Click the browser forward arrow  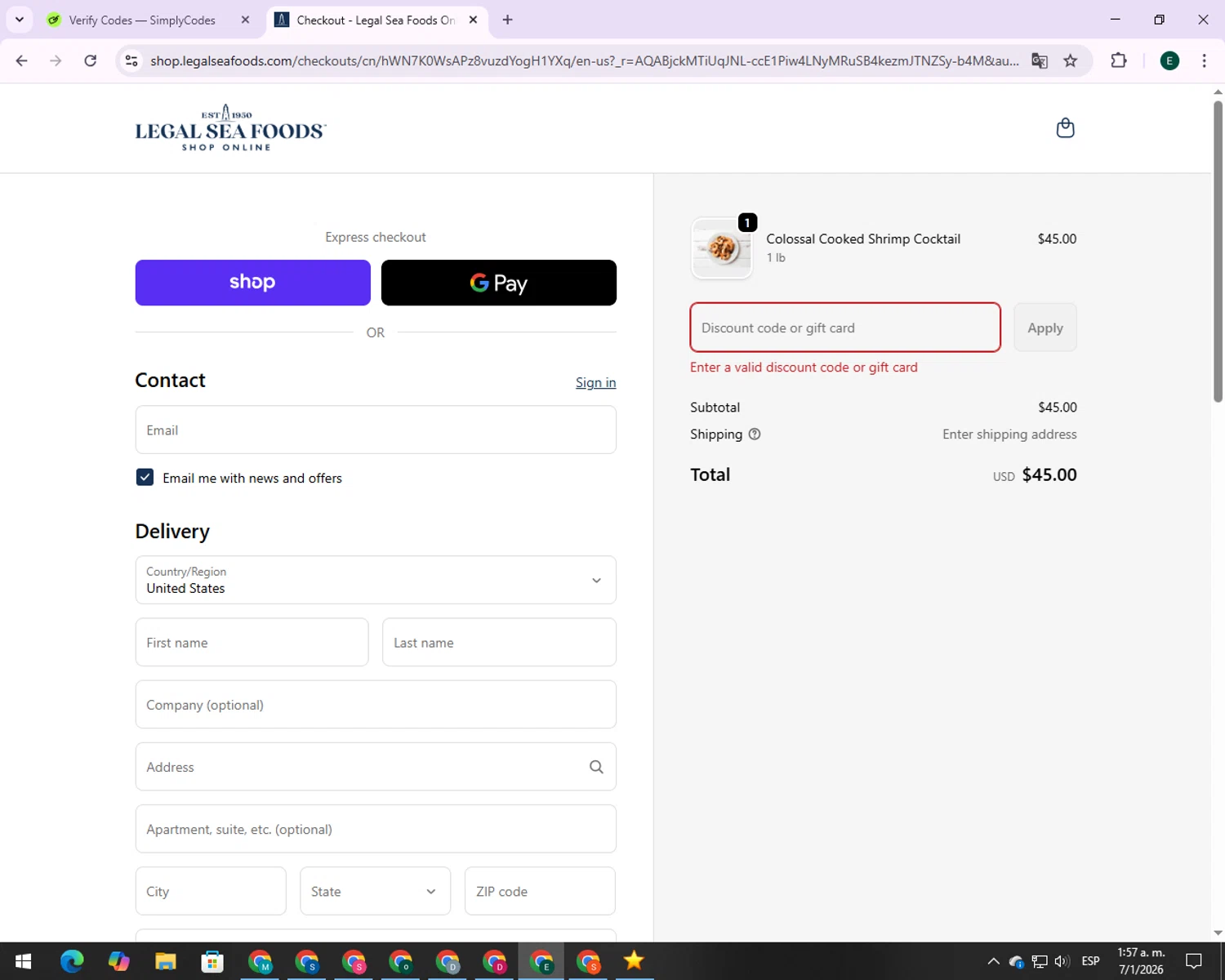point(56,60)
